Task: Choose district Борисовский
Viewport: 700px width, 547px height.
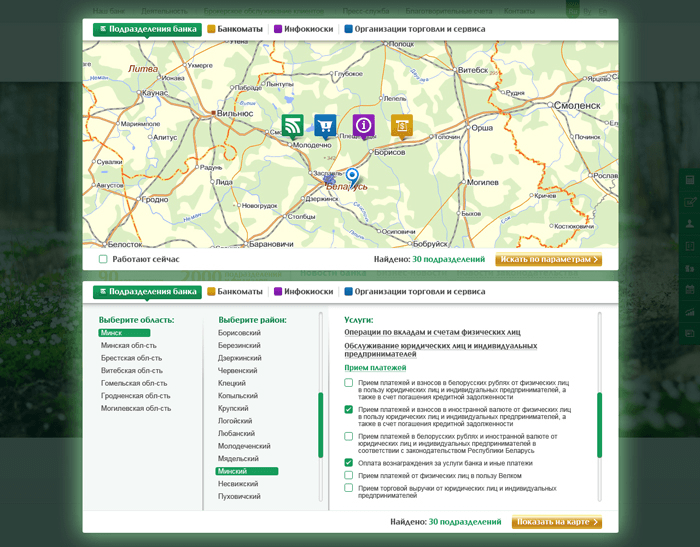Action: click(x=239, y=333)
